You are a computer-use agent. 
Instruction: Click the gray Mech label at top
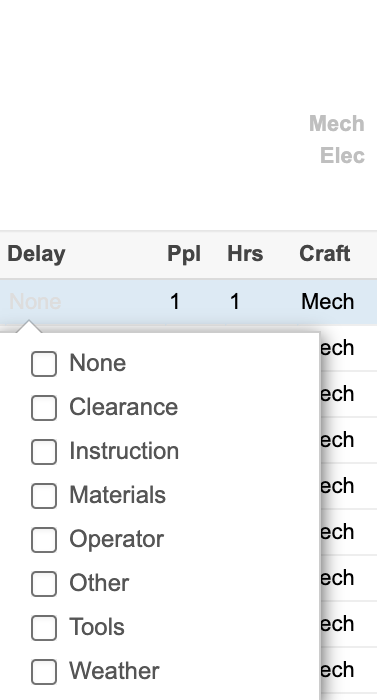[337, 124]
